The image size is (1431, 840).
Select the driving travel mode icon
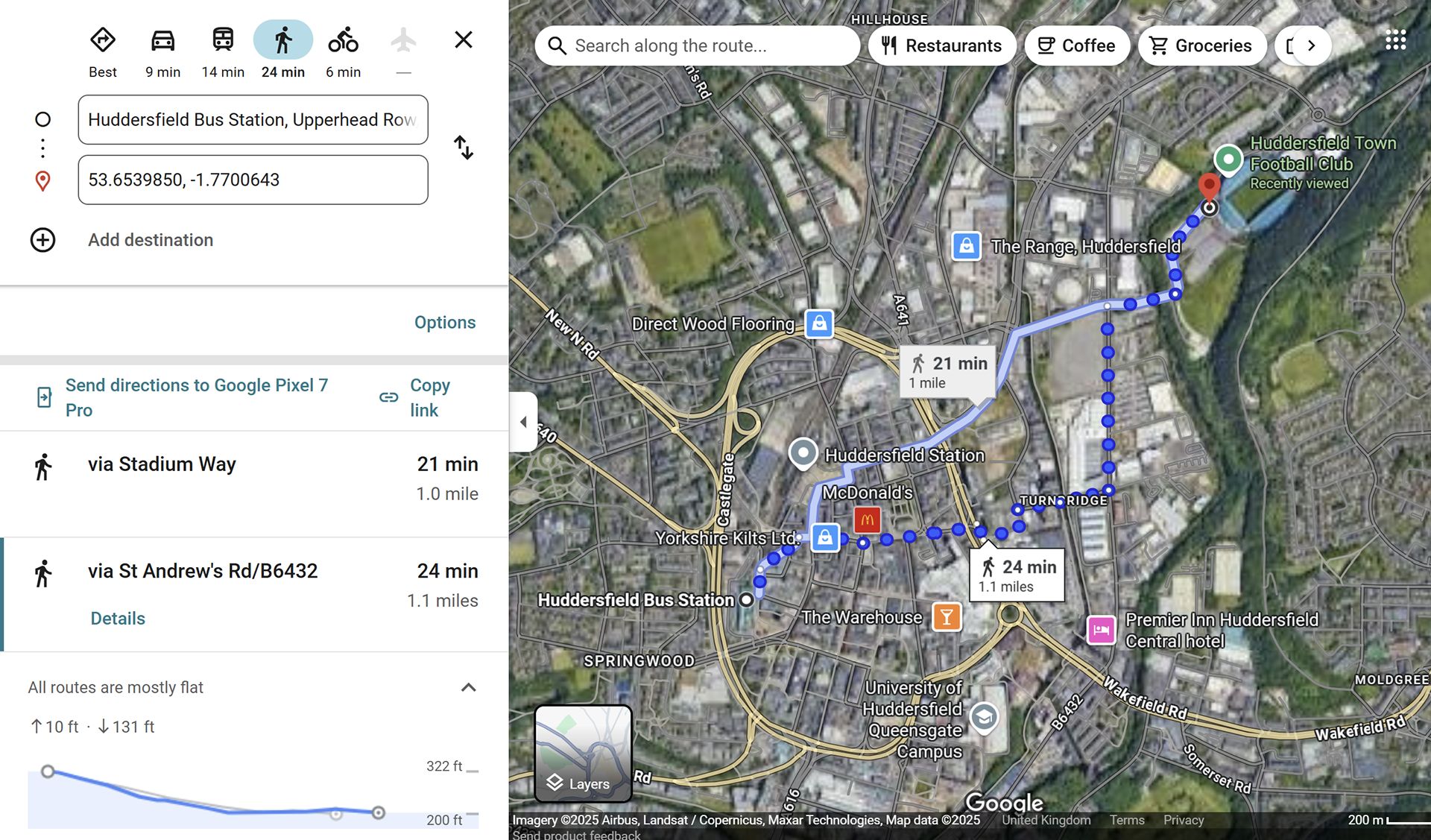point(162,40)
